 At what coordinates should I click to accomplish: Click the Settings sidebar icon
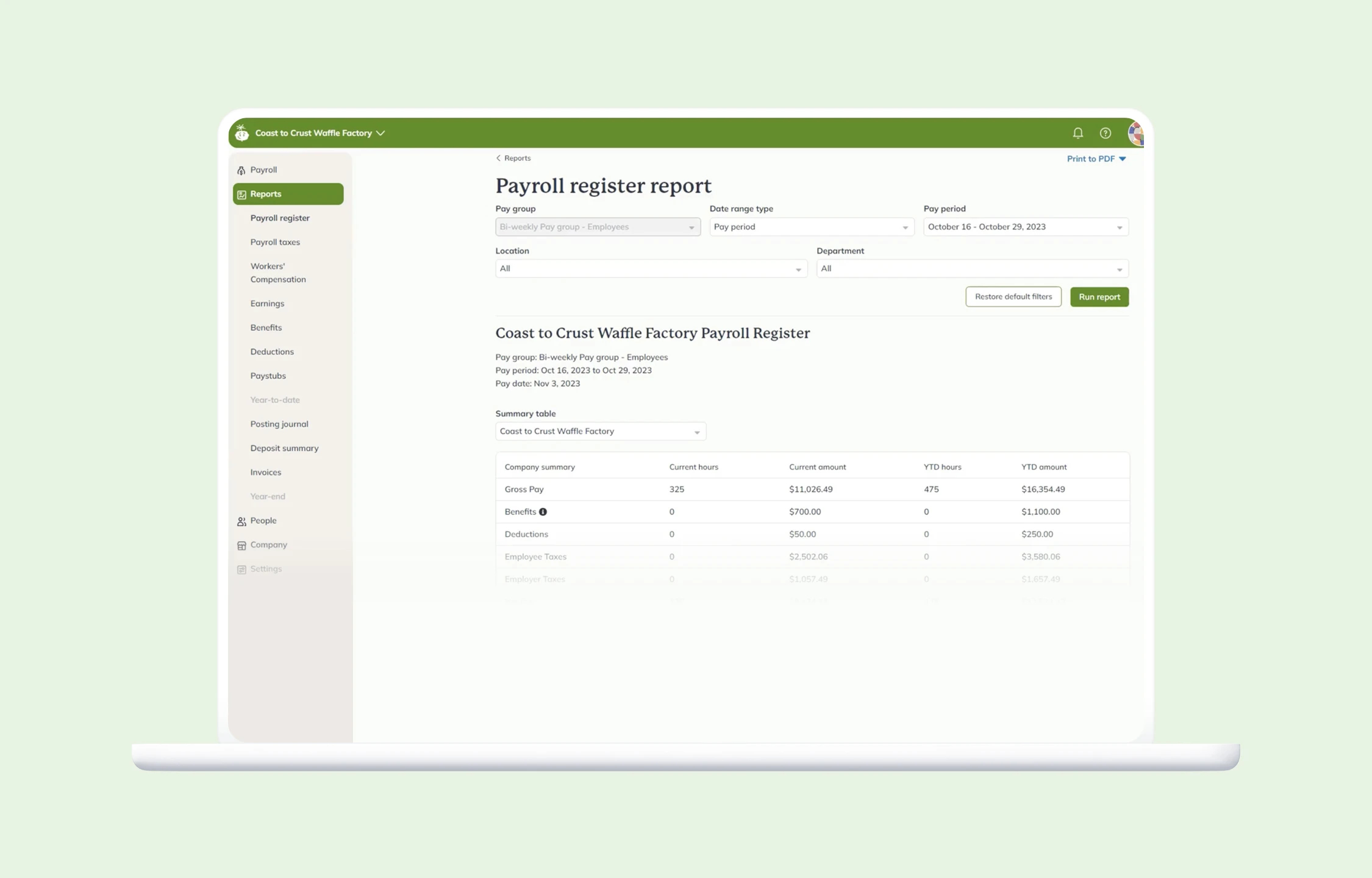241,569
